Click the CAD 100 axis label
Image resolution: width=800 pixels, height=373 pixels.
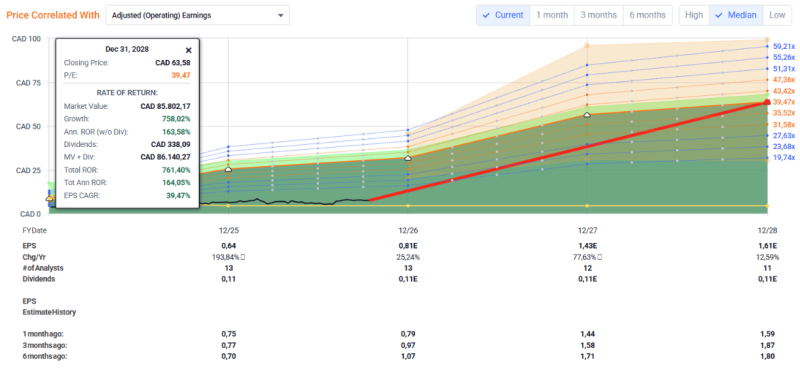point(27,39)
